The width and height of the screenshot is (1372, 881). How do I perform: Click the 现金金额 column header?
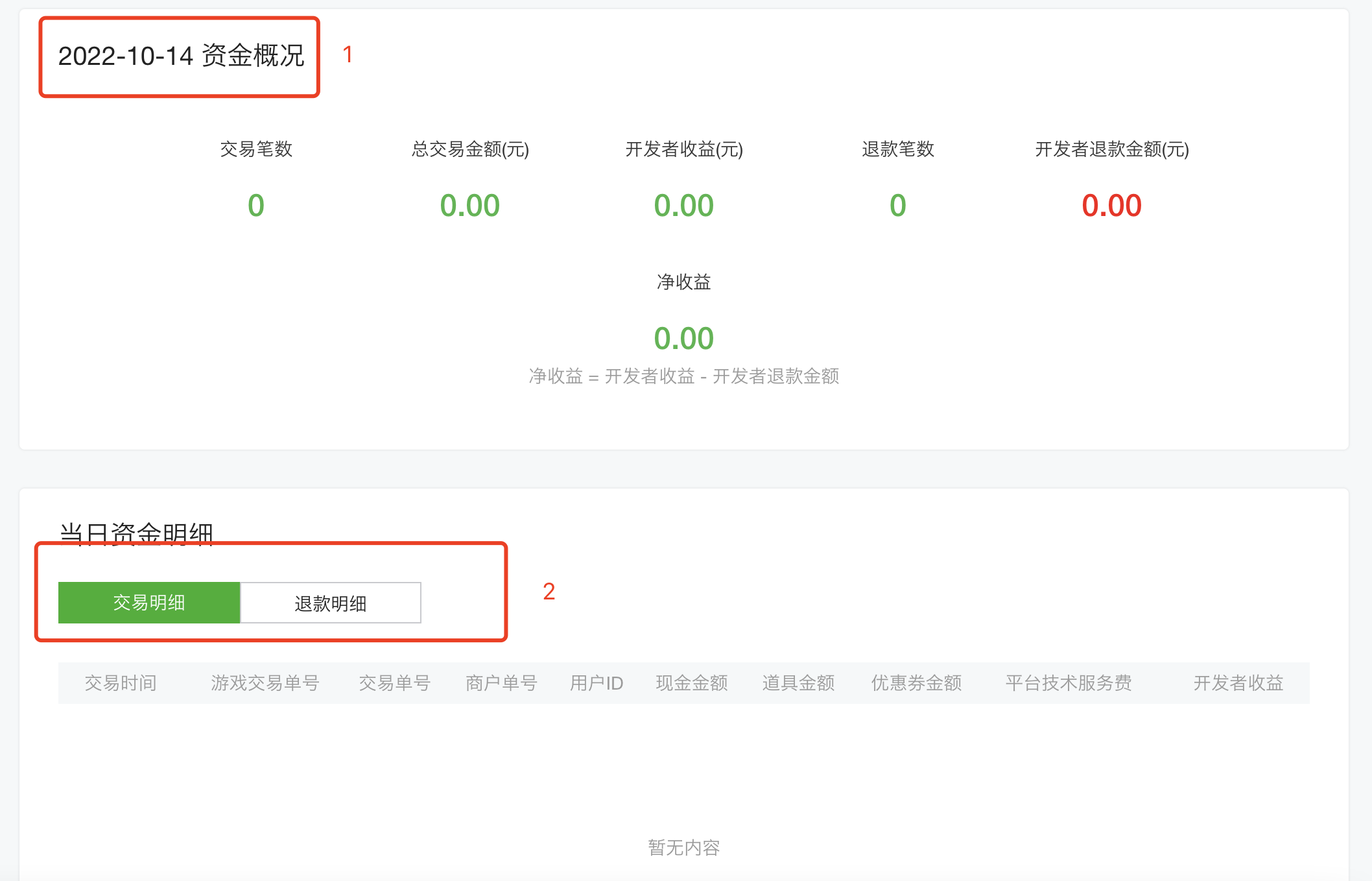[x=692, y=683]
